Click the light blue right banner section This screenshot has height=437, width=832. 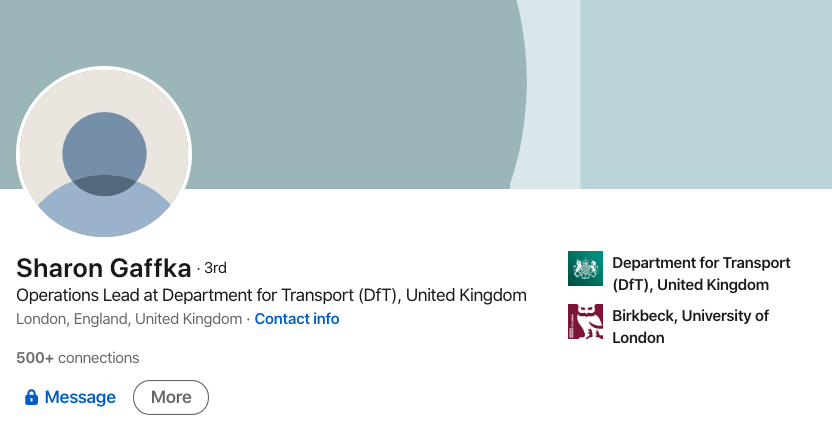706,94
